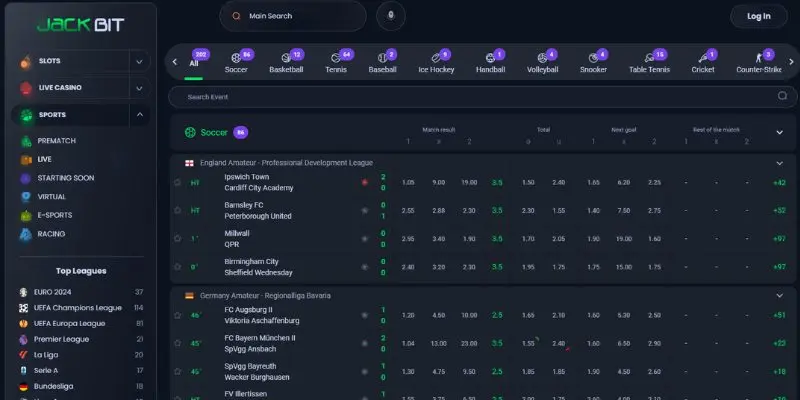Click the microphone voice search icon
The image size is (800, 400).
point(391,16)
